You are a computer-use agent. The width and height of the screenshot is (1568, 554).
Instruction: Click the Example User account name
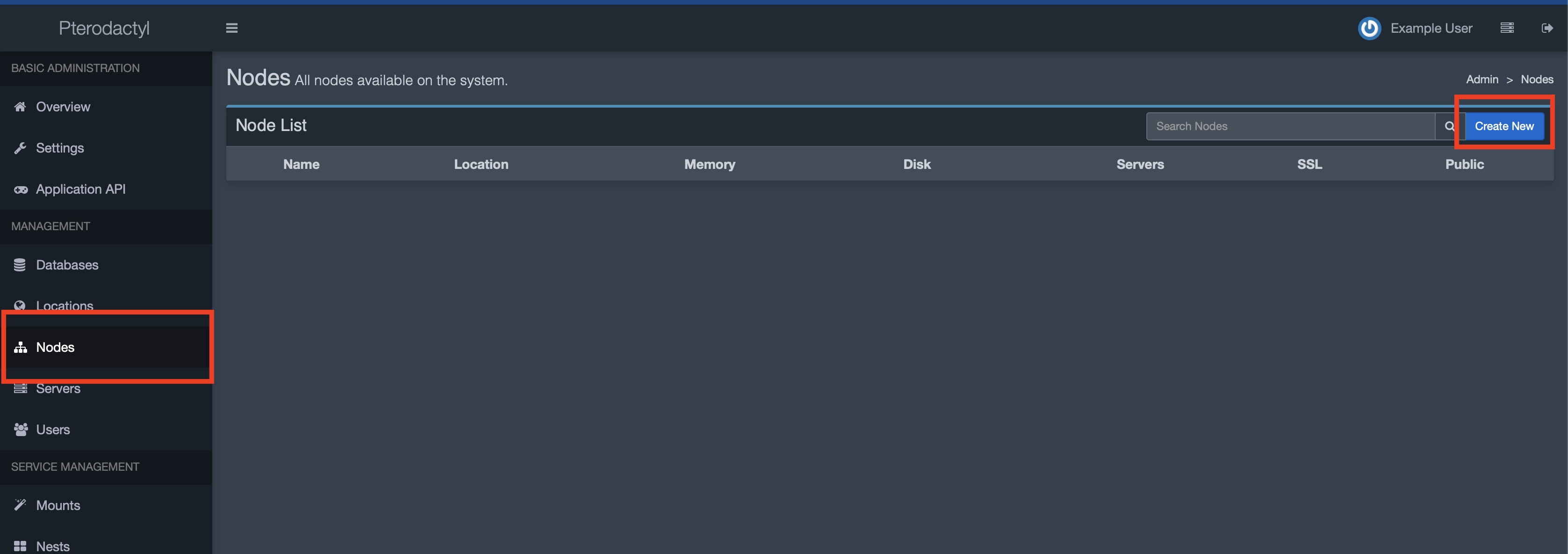[1431, 27]
